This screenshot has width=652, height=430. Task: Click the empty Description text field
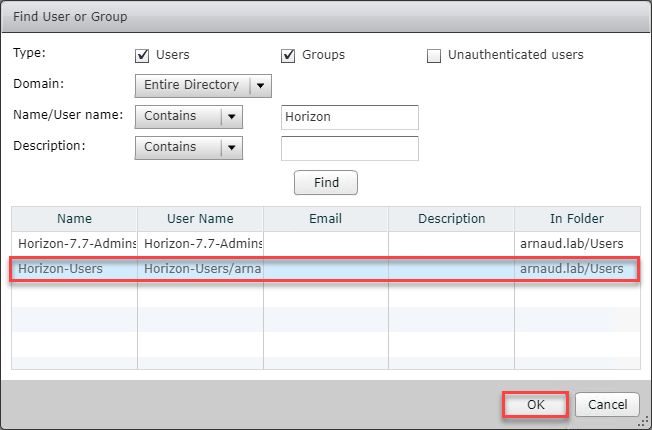(x=350, y=148)
